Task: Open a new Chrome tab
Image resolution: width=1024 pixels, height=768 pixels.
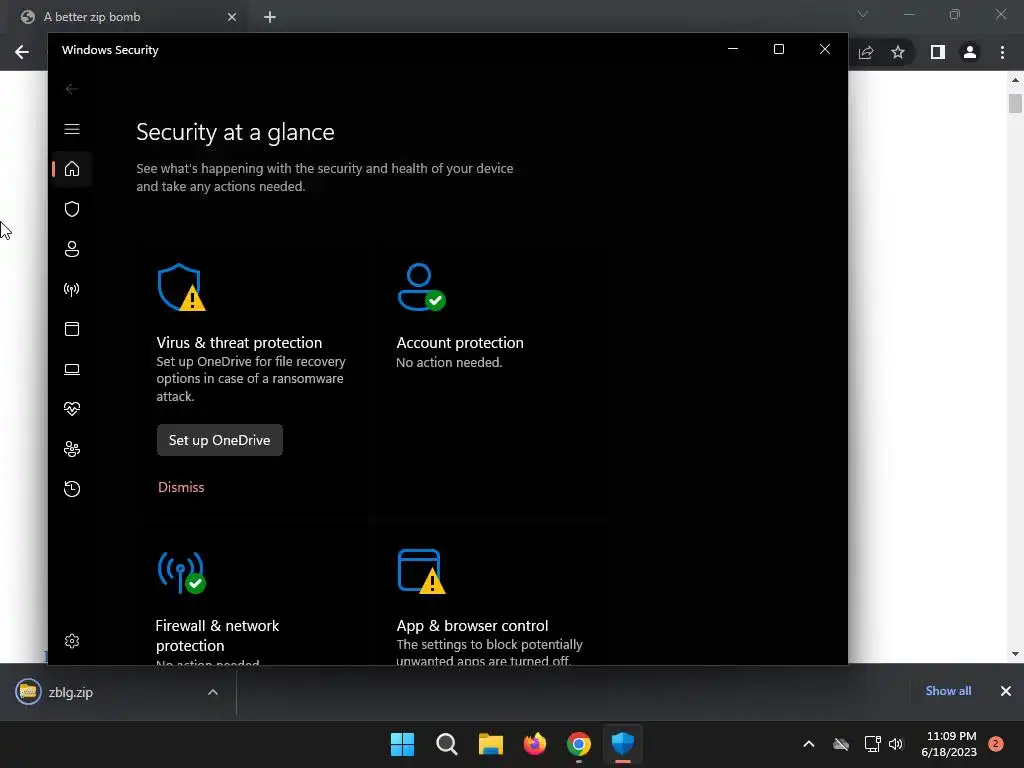Action: coord(270,17)
